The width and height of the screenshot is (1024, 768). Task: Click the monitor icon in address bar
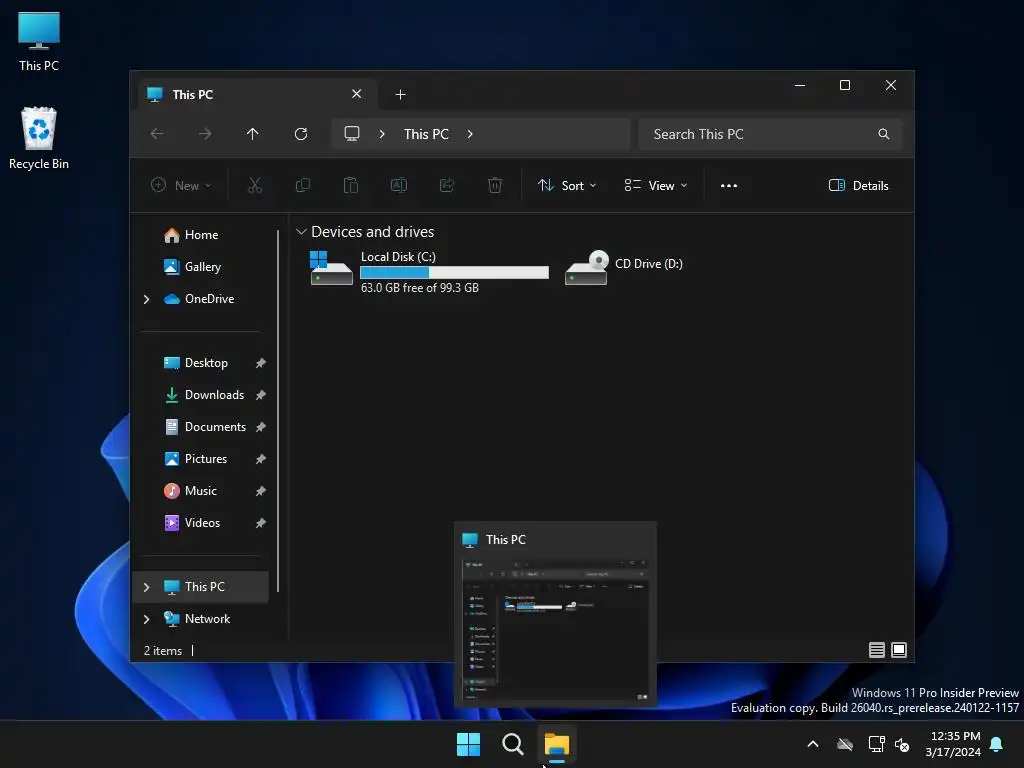(352, 134)
